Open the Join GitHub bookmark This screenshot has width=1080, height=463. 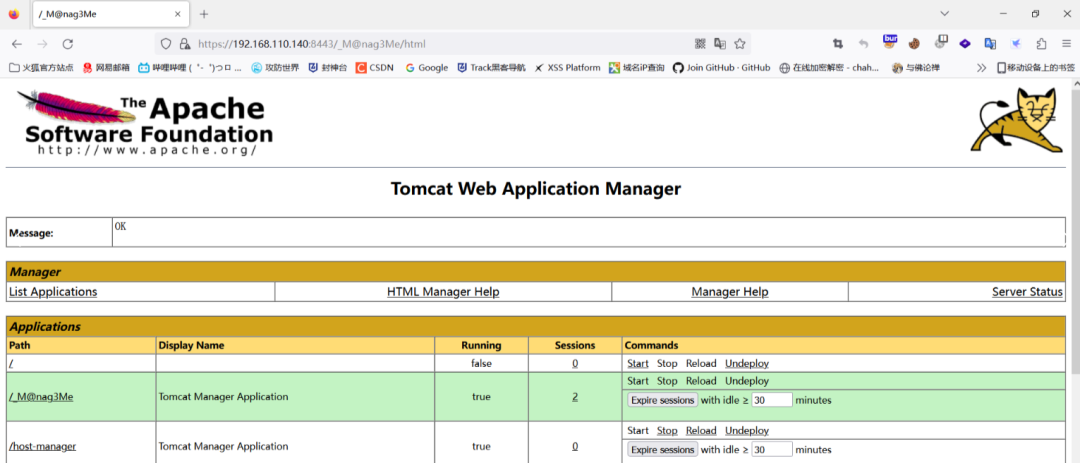tap(721, 68)
